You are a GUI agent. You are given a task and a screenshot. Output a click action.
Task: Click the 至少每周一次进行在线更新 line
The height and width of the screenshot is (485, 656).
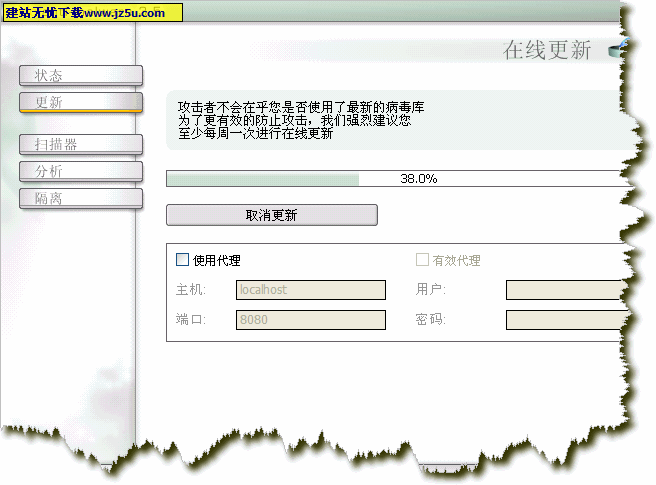[x=256, y=134]
